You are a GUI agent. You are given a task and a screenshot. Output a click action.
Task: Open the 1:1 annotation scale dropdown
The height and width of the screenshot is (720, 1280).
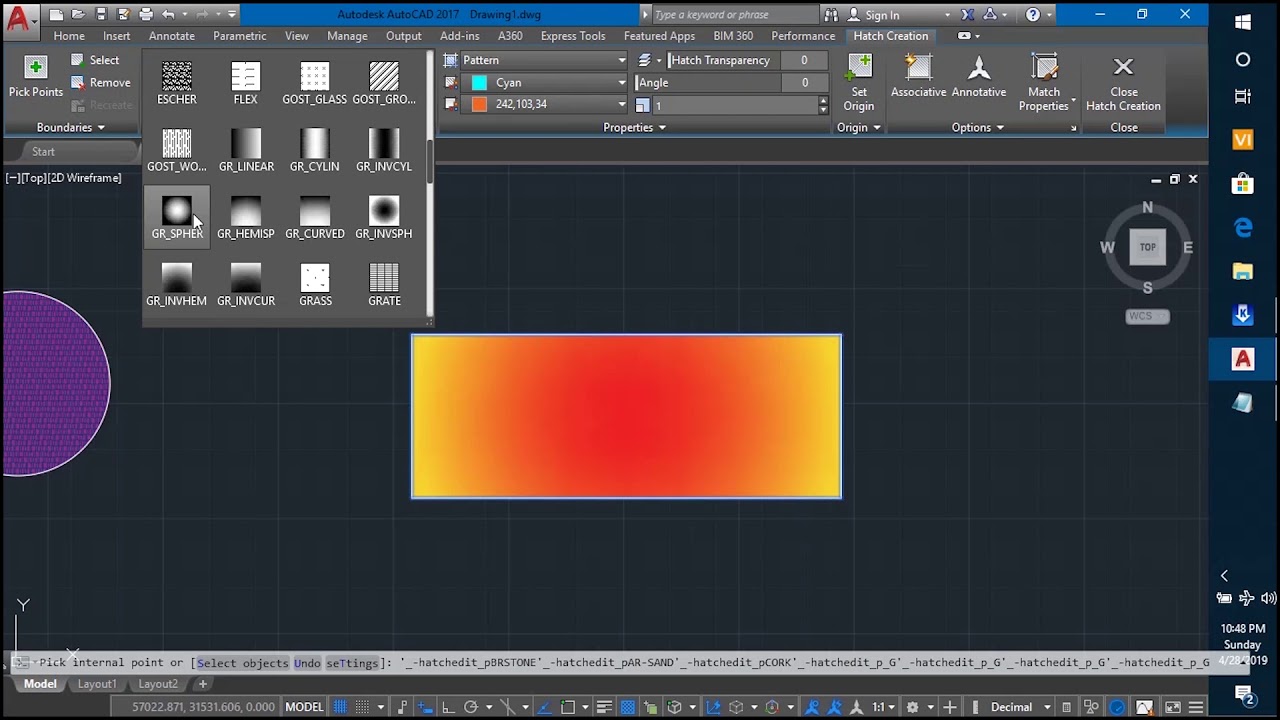(x=884, y=707)
